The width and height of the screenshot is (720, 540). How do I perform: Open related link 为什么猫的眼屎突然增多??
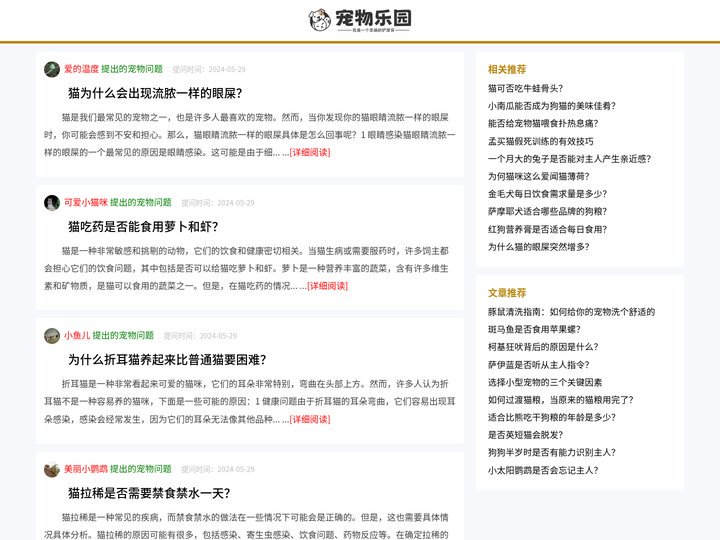pyautogui.click(x=539, y=247)
